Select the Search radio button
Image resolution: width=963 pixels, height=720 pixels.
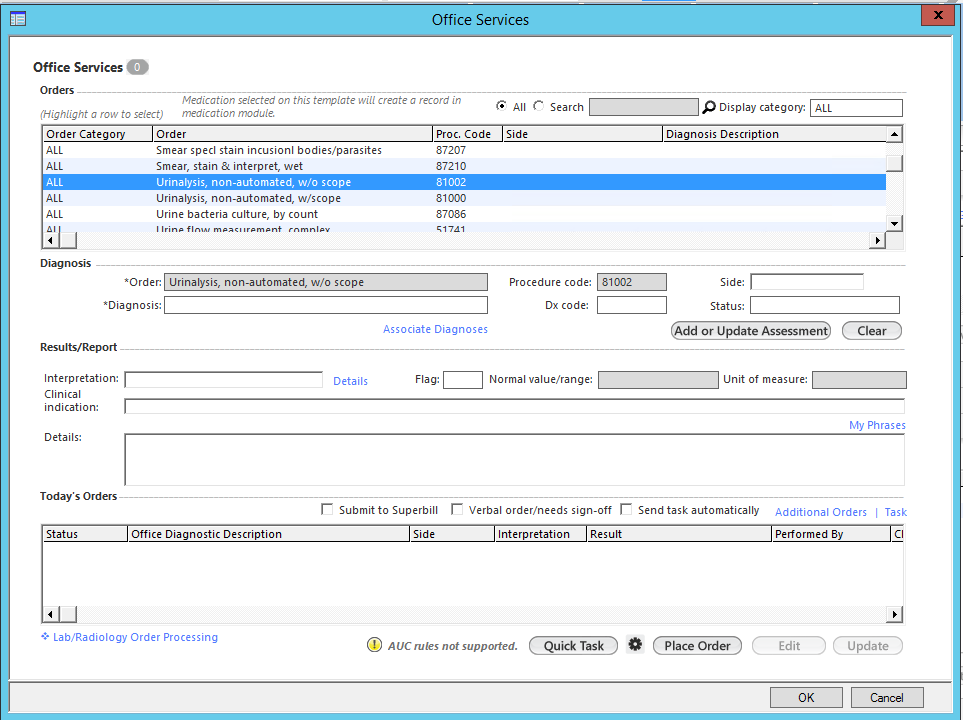click(539, 106)
